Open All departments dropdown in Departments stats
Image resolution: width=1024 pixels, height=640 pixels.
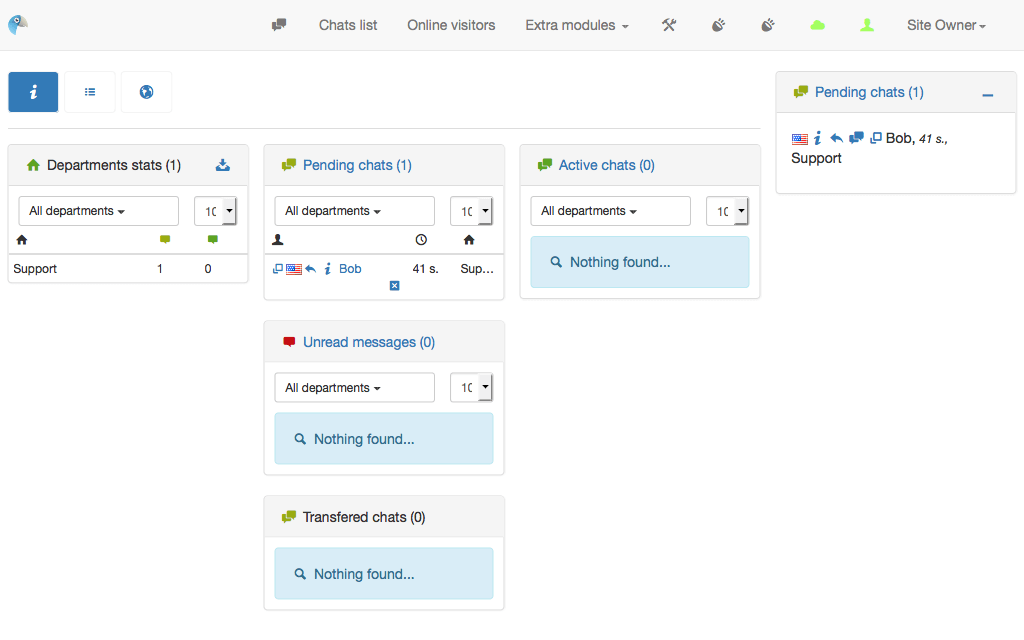point(98,211)
